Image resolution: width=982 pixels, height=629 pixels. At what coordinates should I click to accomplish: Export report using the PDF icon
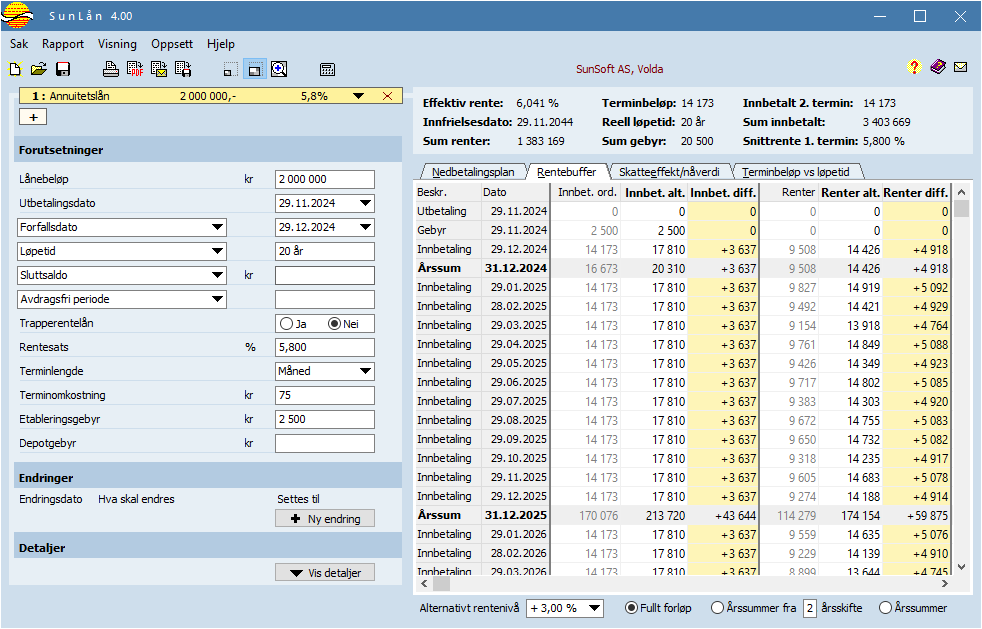(x=135, y=69)
